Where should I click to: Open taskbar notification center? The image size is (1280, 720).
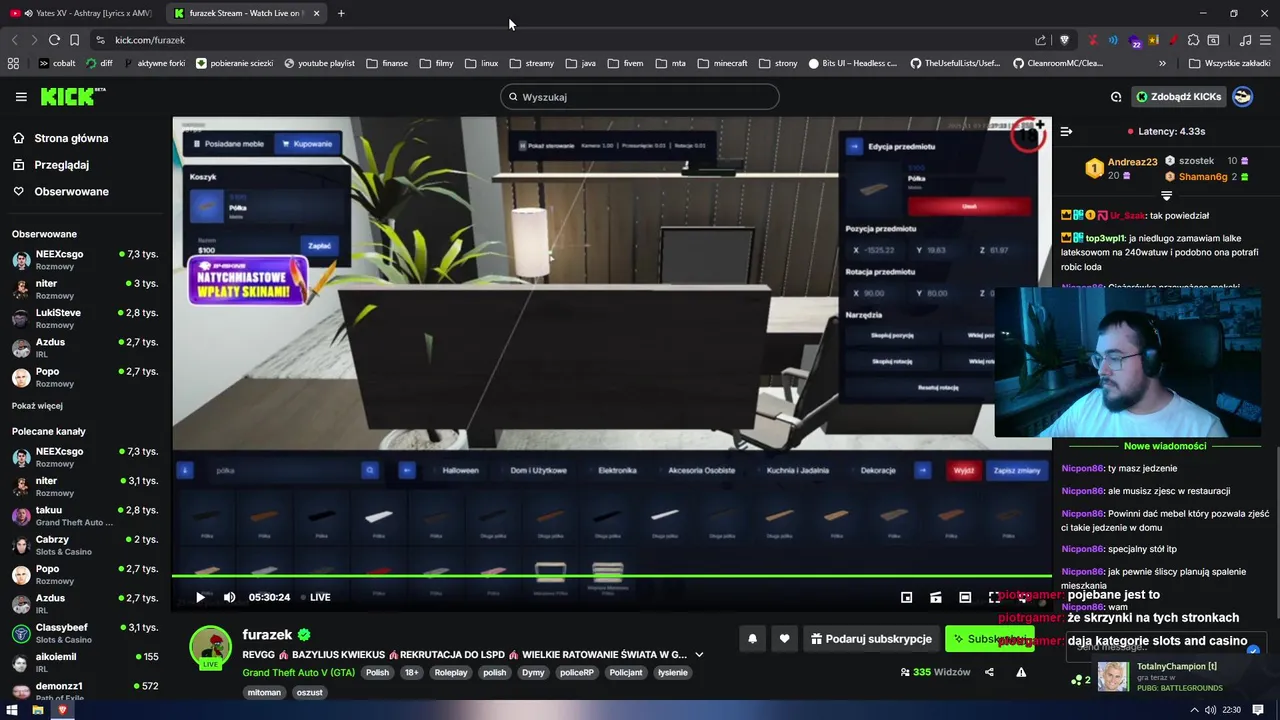(x=1259, y=710)
